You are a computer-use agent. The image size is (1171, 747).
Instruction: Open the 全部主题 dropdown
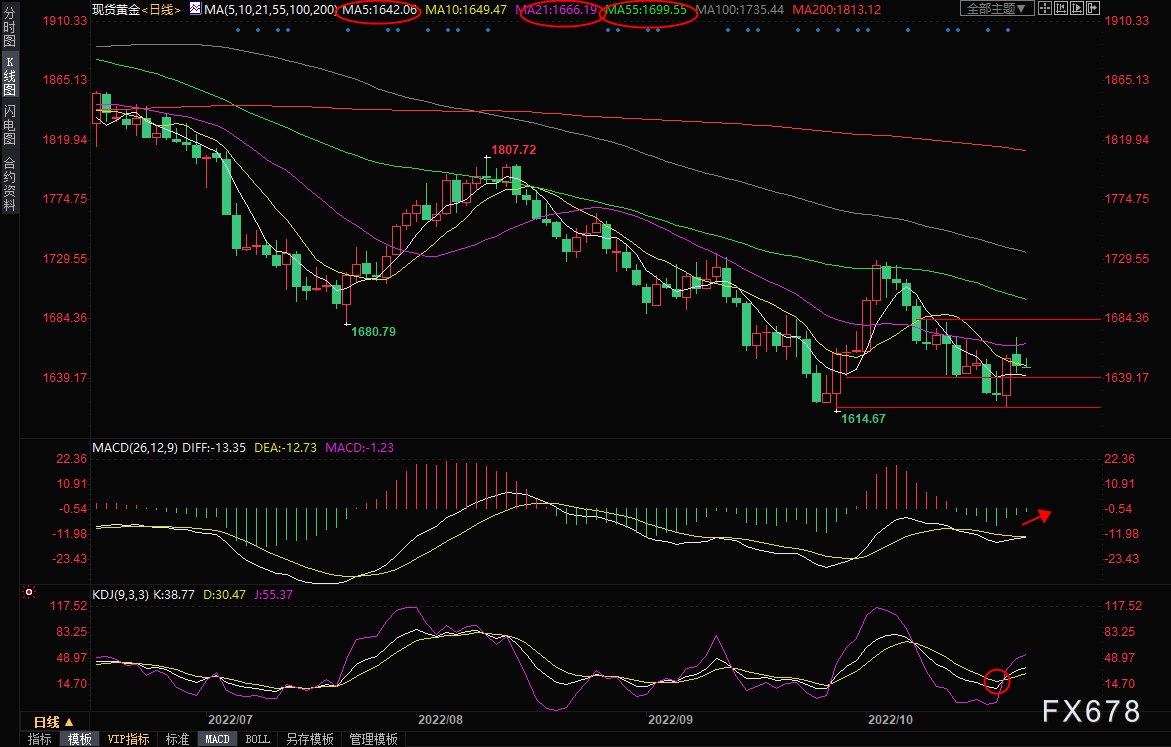996,8
